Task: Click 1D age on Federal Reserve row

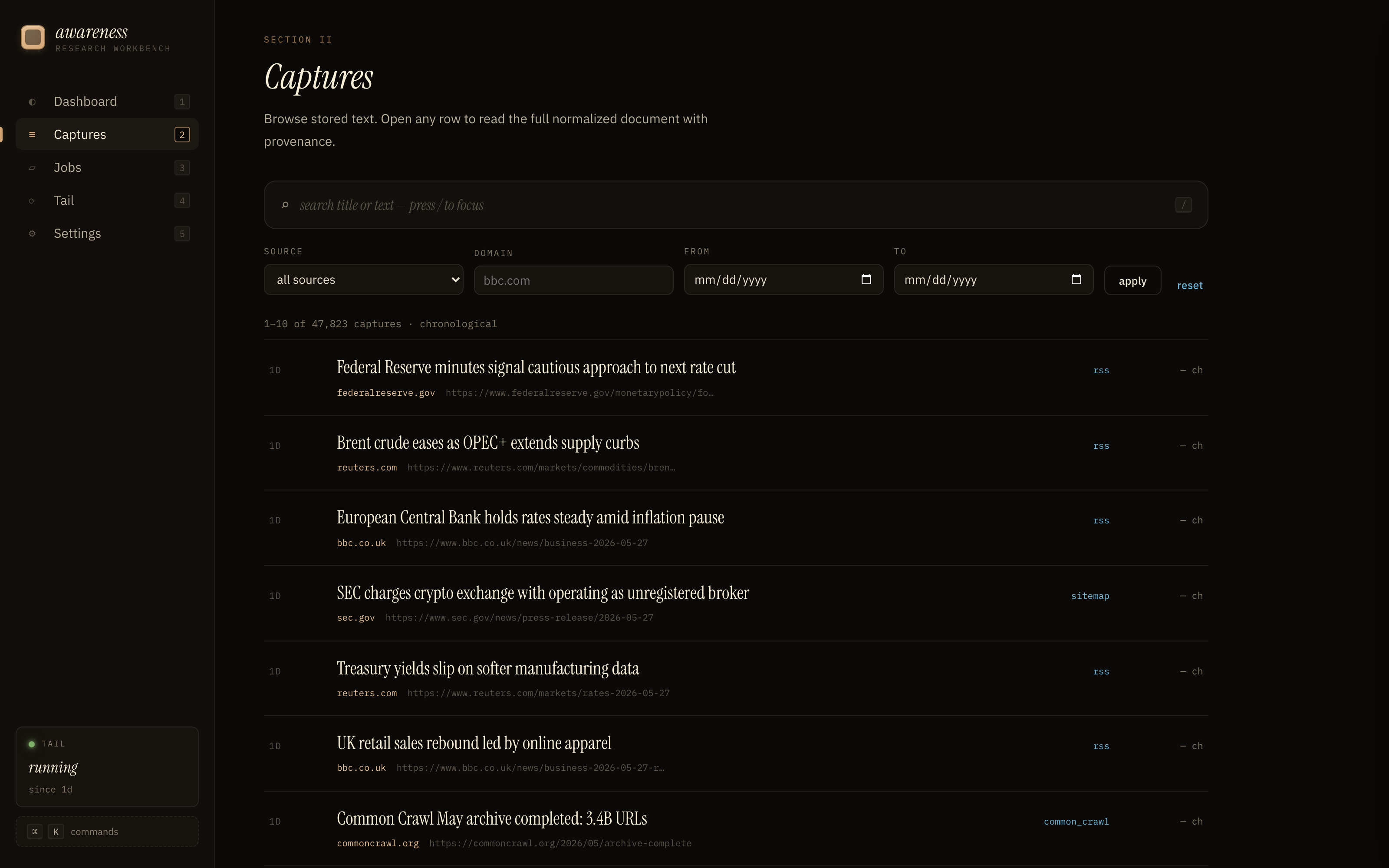Action: click(275, 370)
